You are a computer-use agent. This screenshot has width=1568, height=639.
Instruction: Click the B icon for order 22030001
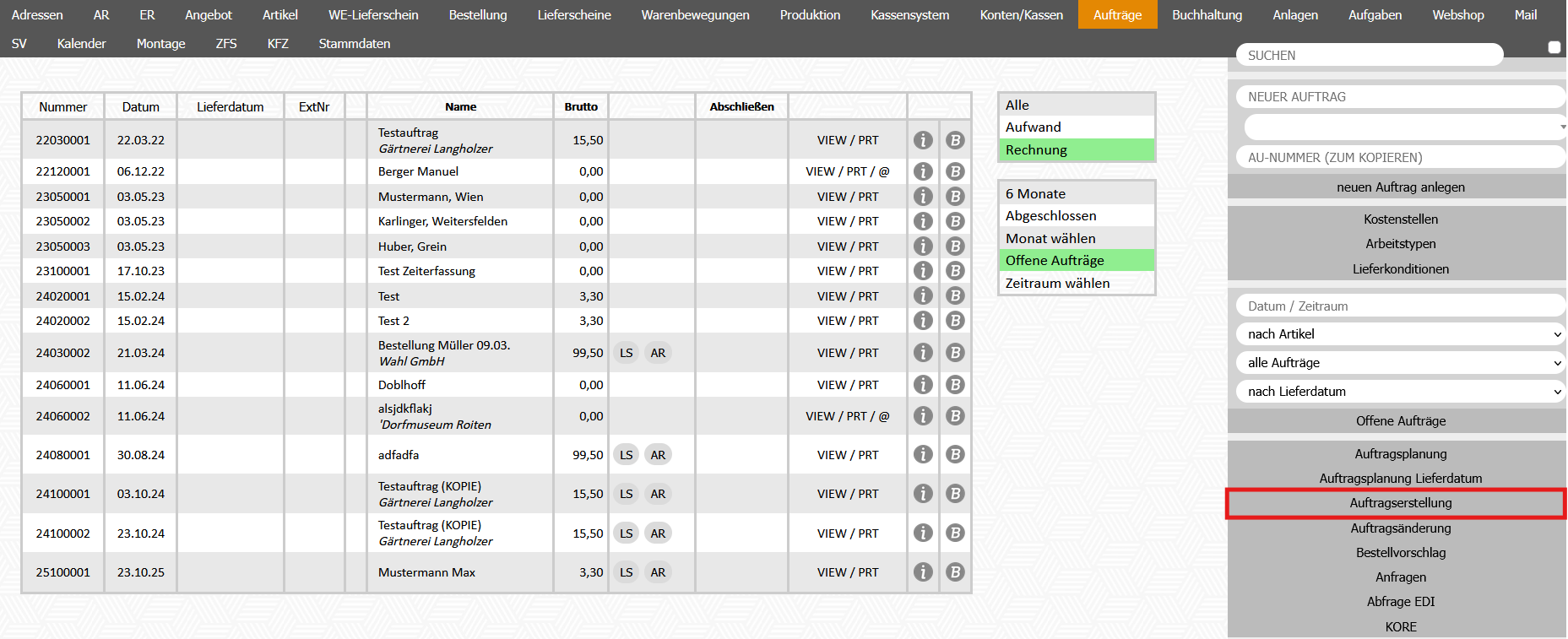pyautogui.click(x=955, y=140)
